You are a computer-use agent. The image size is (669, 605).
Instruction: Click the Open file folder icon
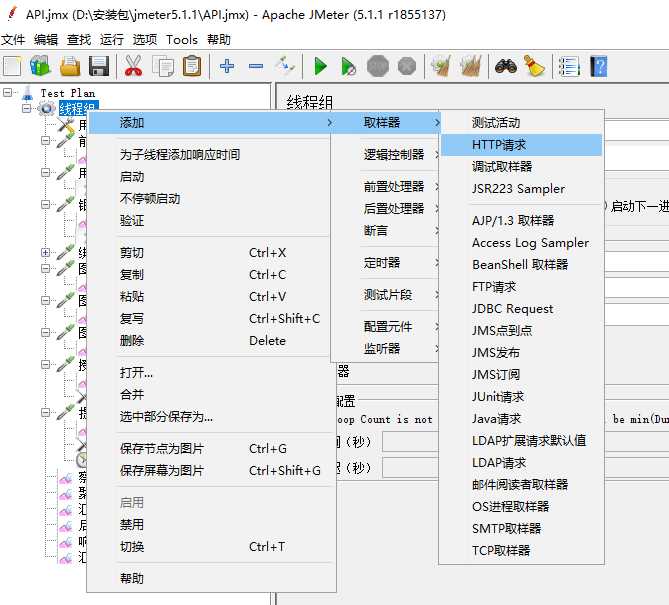tap(70, 67)
